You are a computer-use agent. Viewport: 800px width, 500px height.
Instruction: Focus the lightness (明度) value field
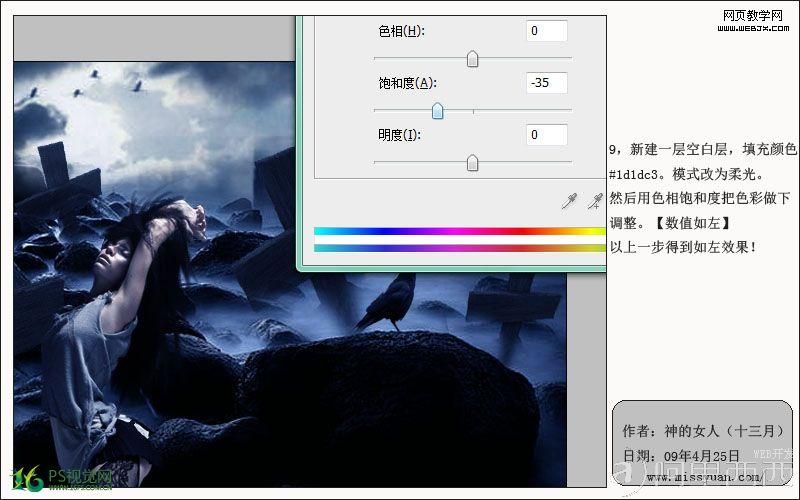point(546,135)
